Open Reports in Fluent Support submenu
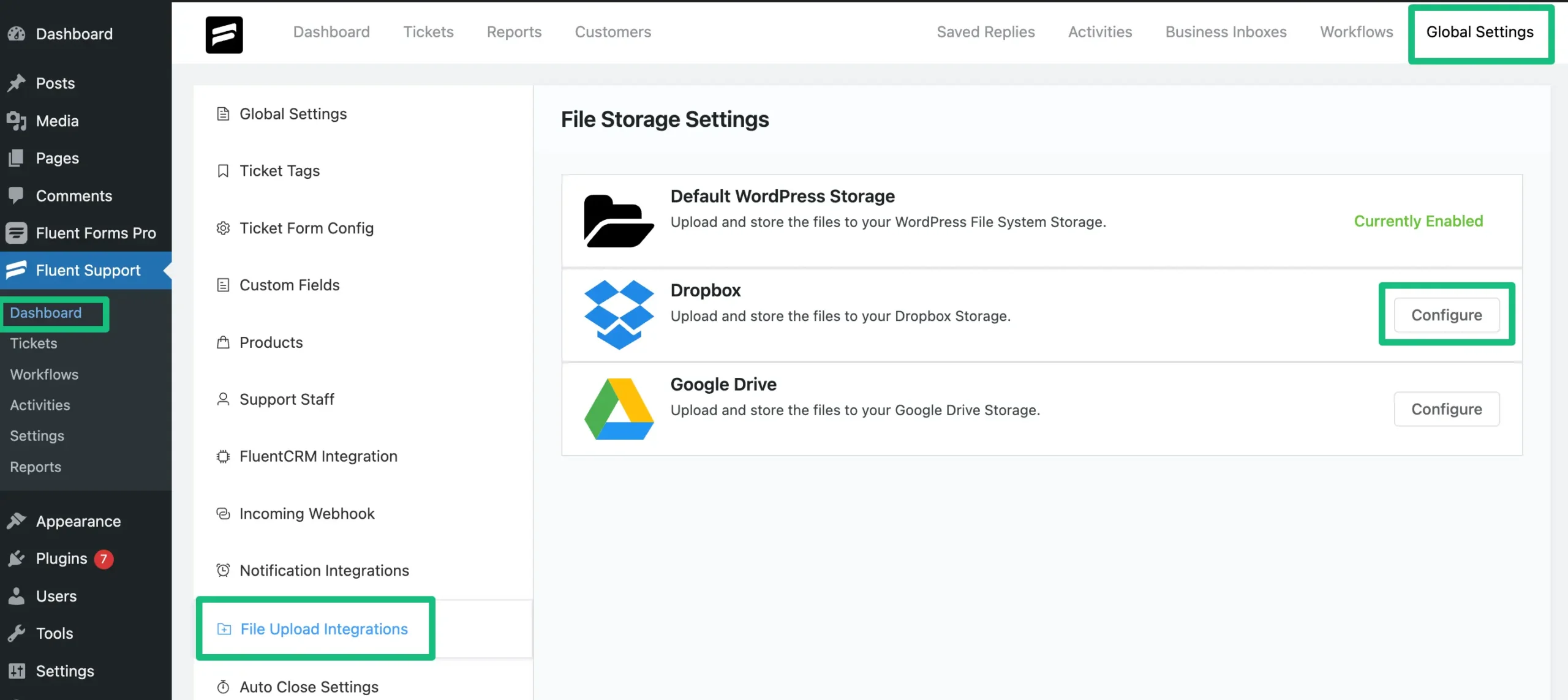The width and height of the screenshot is (1568, 700). 36,467
